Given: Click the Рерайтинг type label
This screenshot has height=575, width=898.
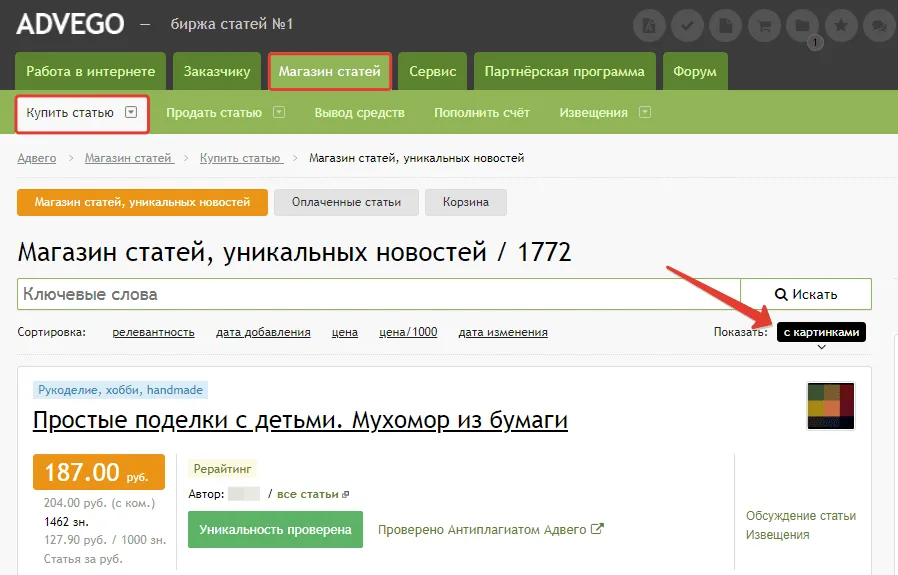Looking at the screenshot, I should pos(222,469).
